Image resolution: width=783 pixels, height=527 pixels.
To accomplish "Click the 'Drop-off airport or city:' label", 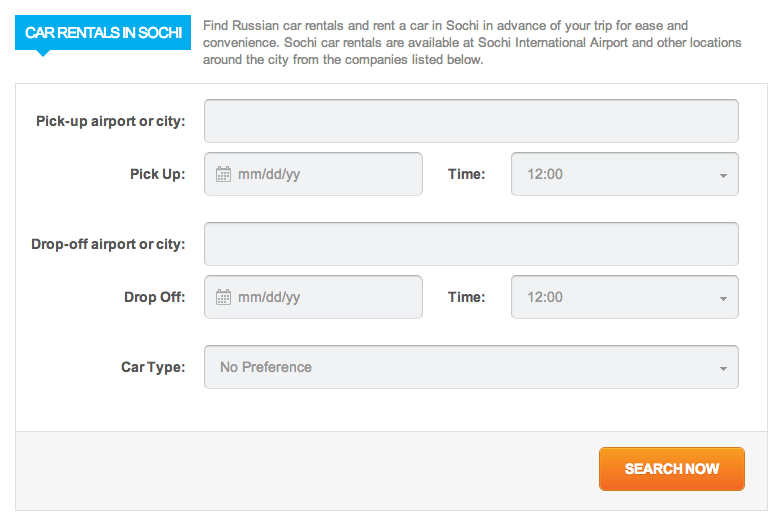I will tap(108, 244).
